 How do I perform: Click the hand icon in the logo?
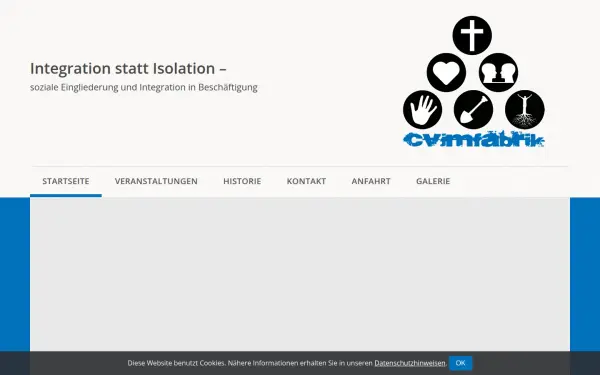(x=422, y=110)
